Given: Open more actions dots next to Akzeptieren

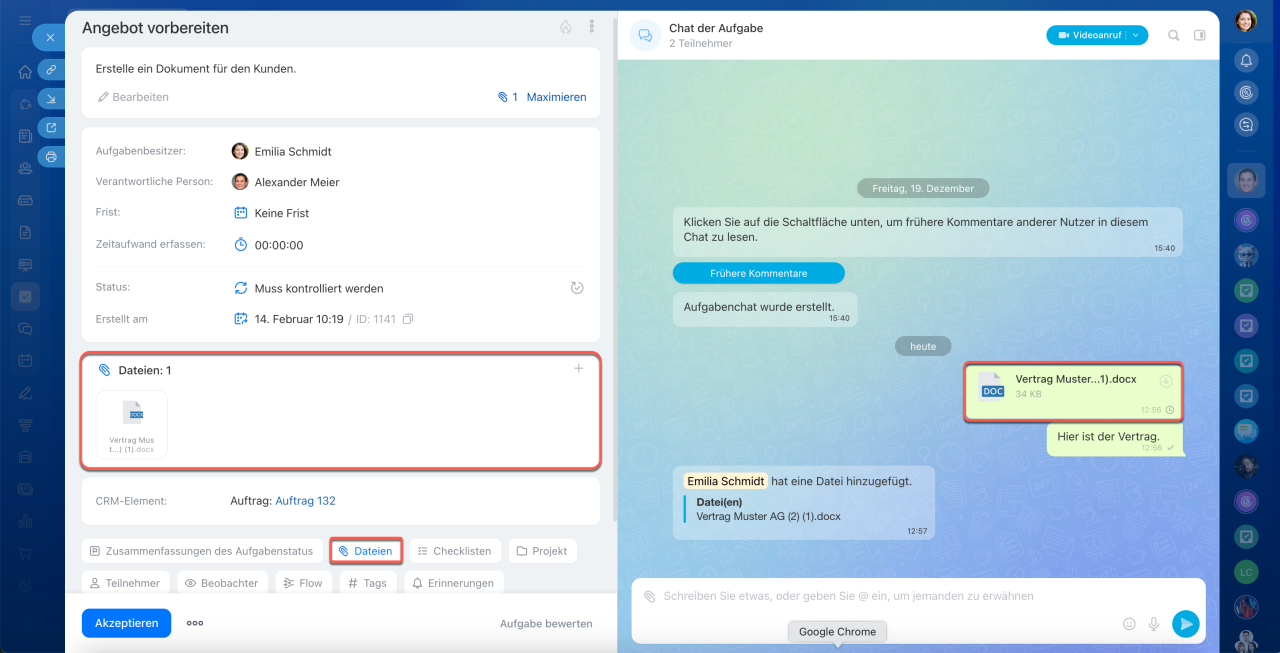Looking at the screenshot, I should click(x=195, y=623).
